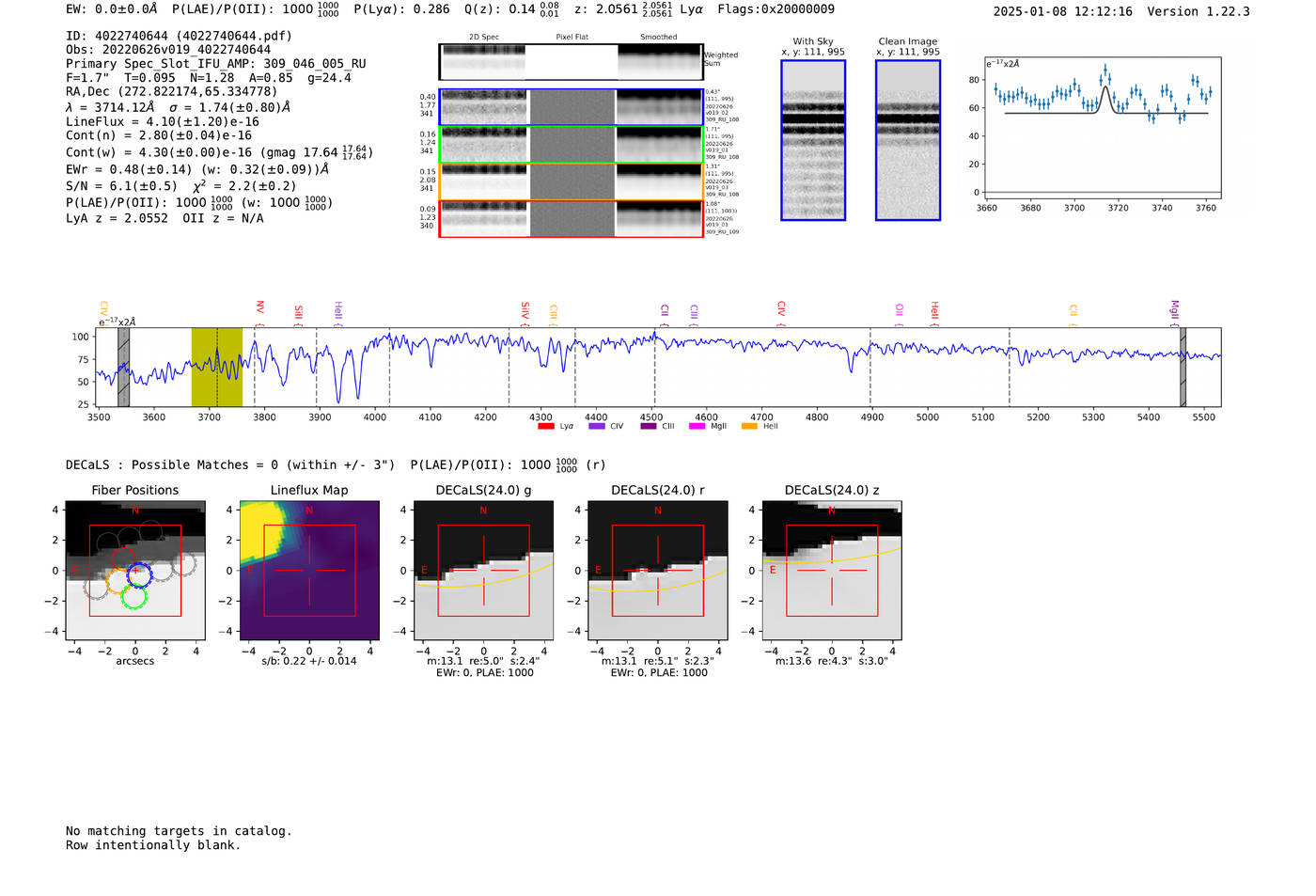Viewport: 1316px width, 896px height.
Task: Click the Obs 20220626v019_4022740644 line
Action: pyautogui.click(x=168, y=50)
